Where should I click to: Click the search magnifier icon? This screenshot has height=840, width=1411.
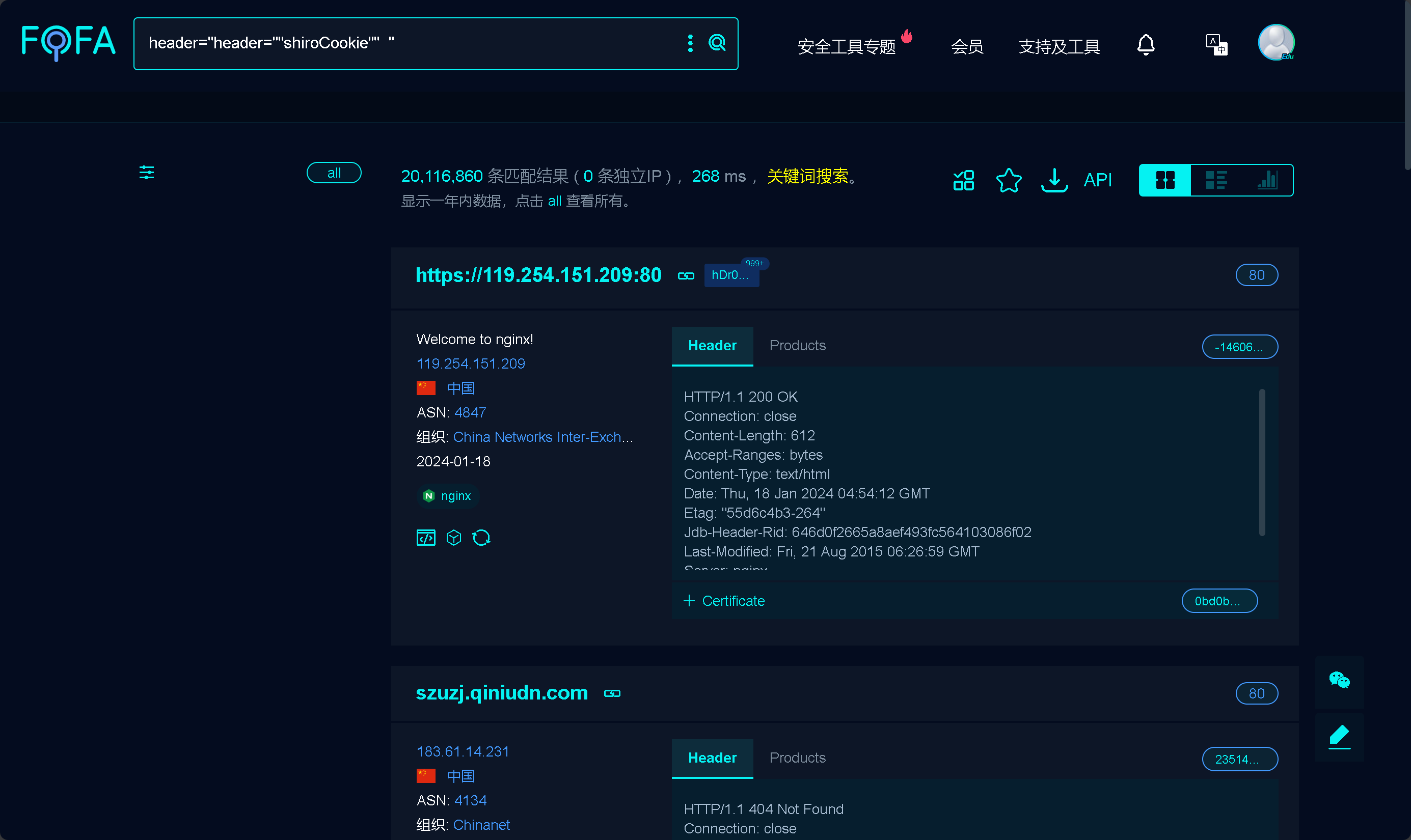(x=717, y=43)
